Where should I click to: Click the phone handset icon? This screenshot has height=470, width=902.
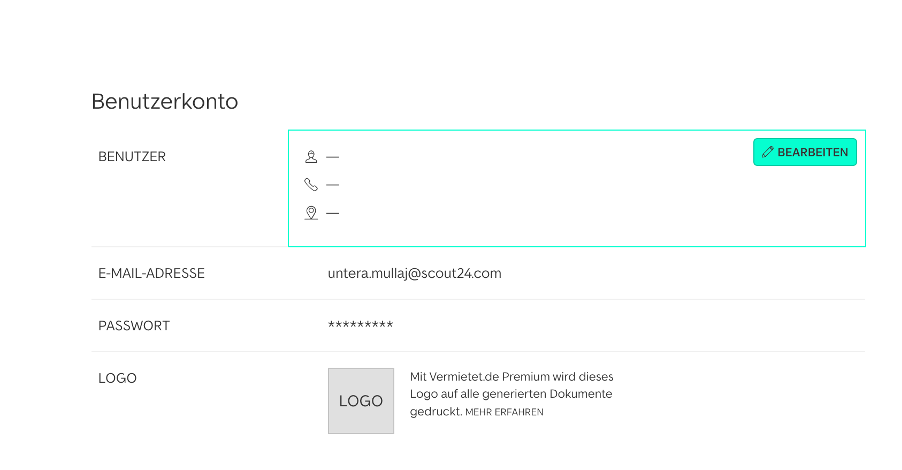coord(311,185)
